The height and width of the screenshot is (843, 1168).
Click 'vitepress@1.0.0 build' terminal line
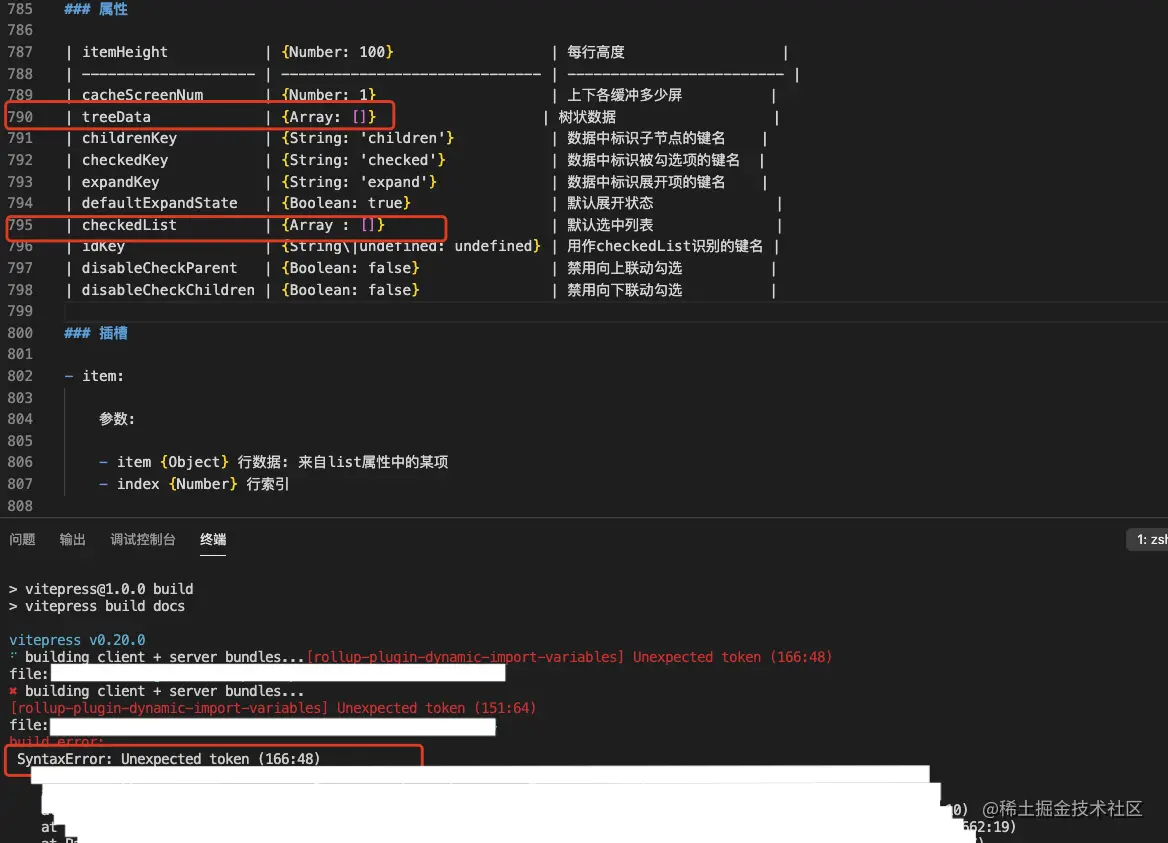101,589
